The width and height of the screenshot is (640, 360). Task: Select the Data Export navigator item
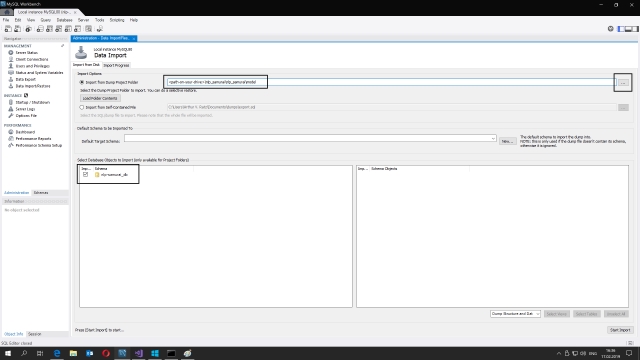[x=25, y=79]
